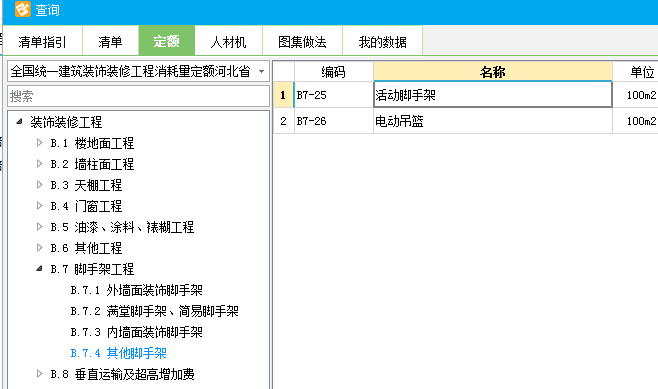Click the B7-26 code cell
Viewport: 658px width, 389px height.
[334, 121]
